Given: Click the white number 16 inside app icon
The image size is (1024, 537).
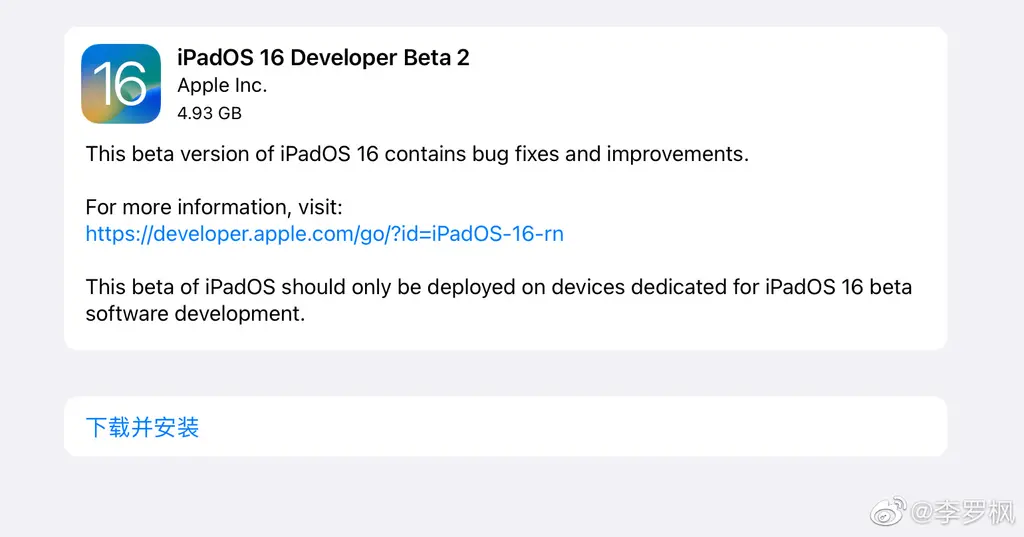Looking at the screenshot, I should 120,84.
